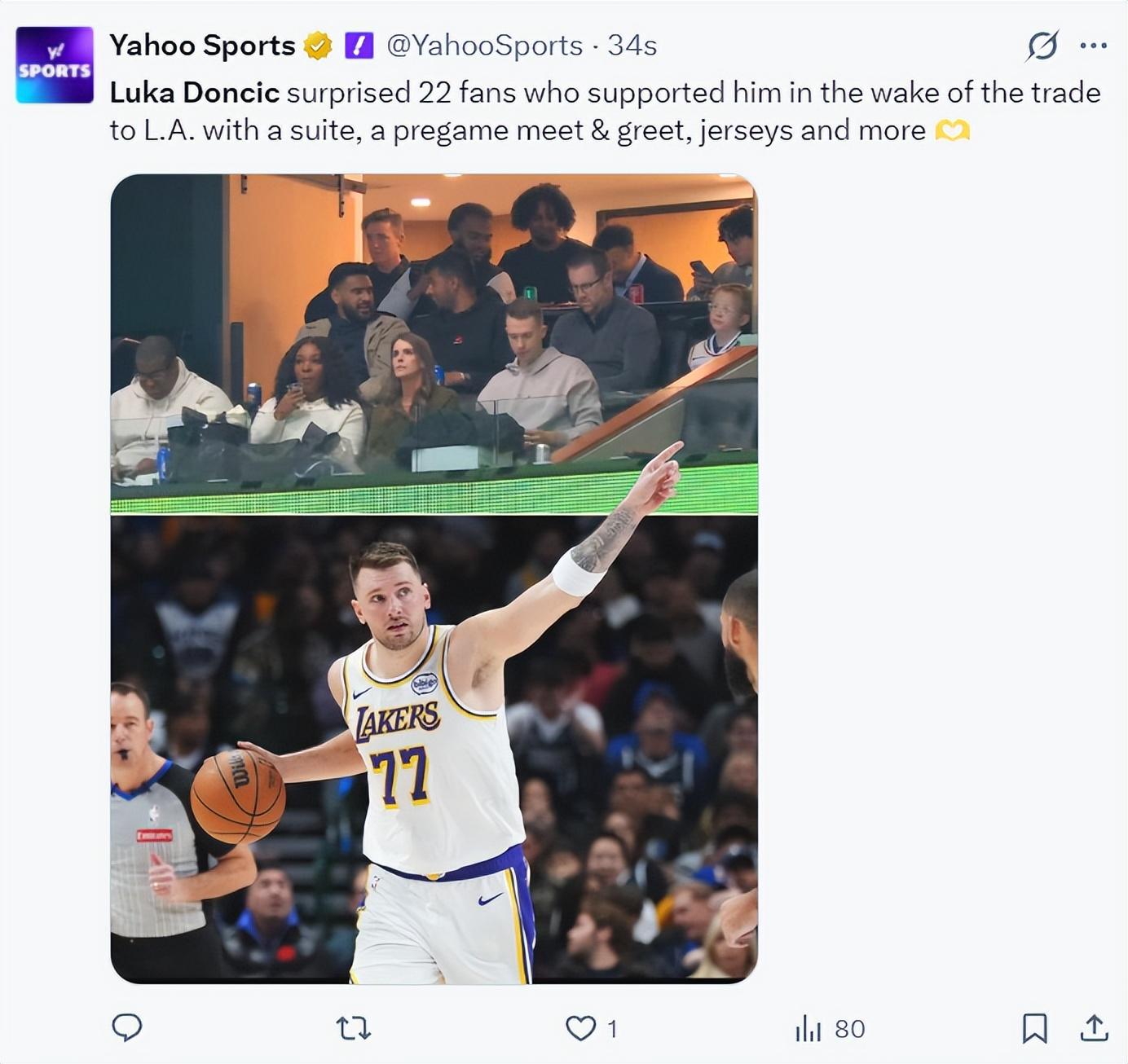Open Grok actions with the slashed-circle icon

1042,46
